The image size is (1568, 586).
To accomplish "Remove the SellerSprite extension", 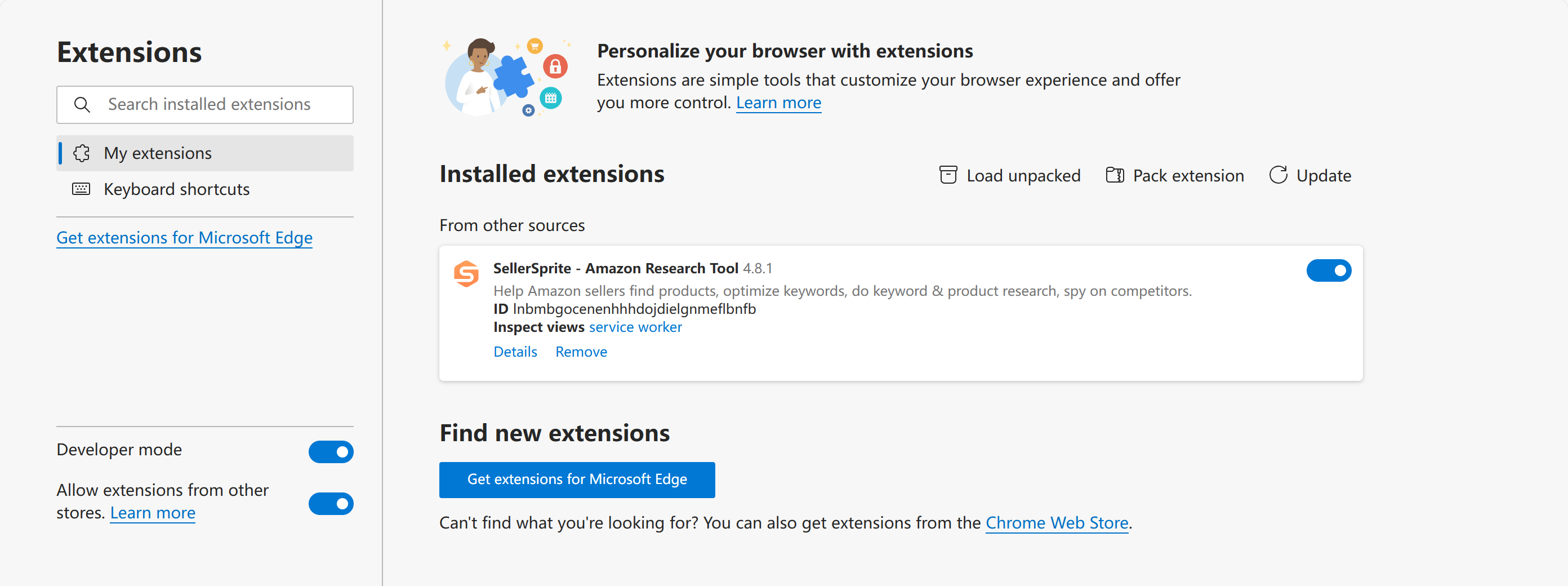I will [581, 352].
